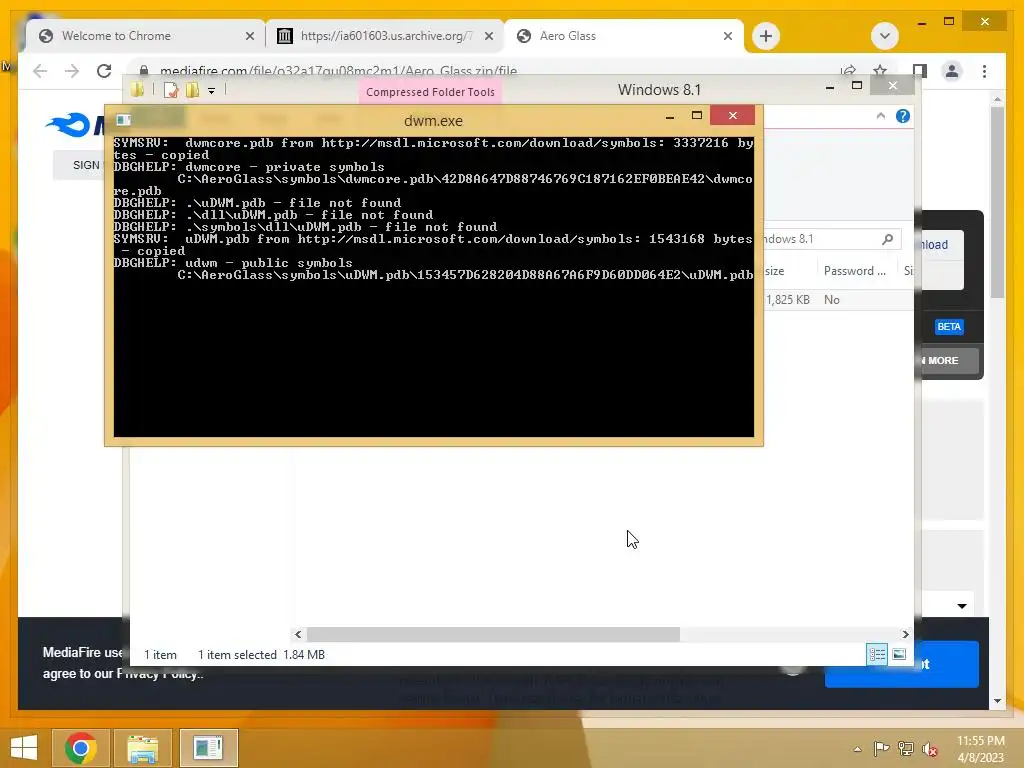Open Chrome from the taskbar
Image resolution: width=1024 pixels, height=768 pixels.
[x=81, y=748]
